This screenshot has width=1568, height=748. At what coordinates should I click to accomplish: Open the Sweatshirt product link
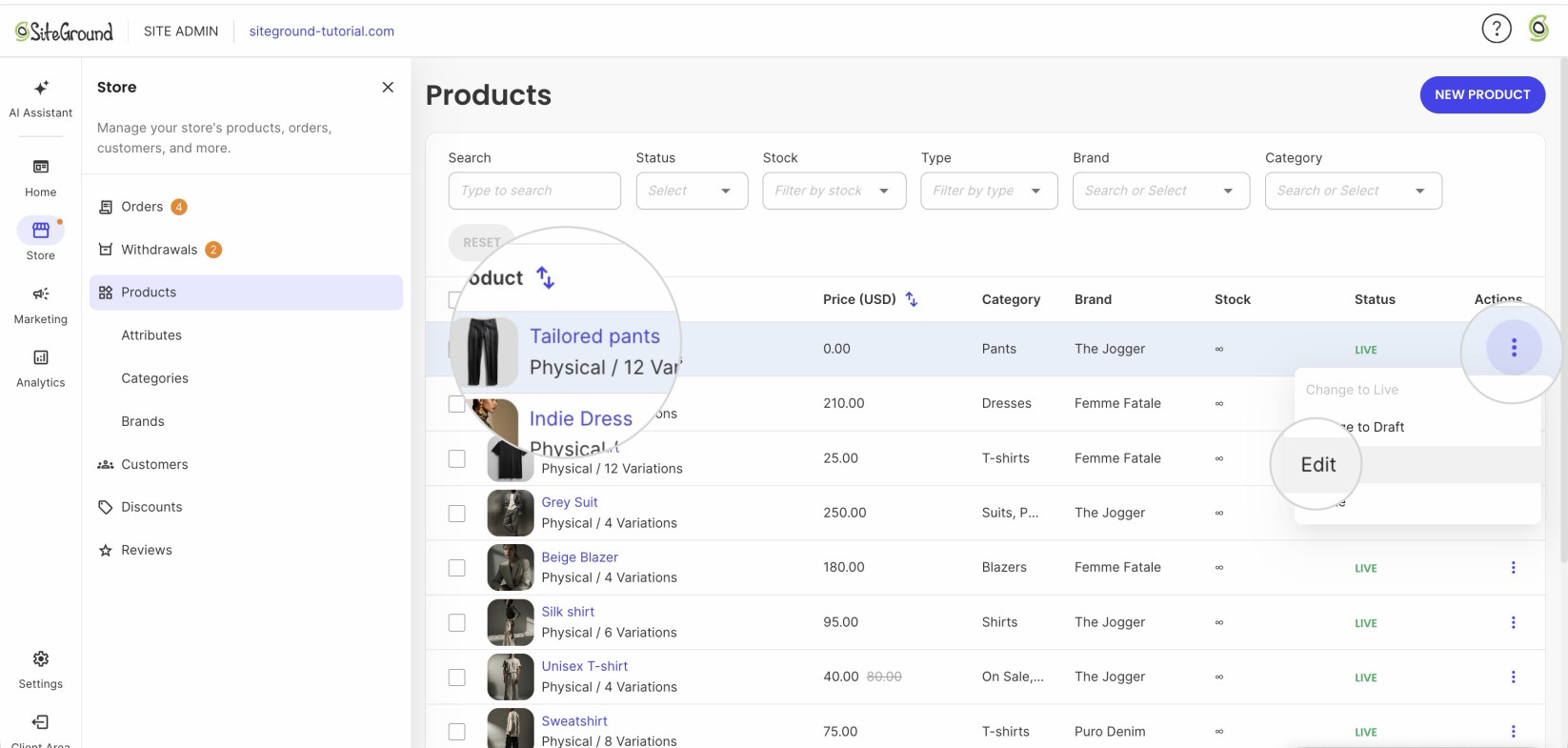pyautogui.click(x=574, y=721)
